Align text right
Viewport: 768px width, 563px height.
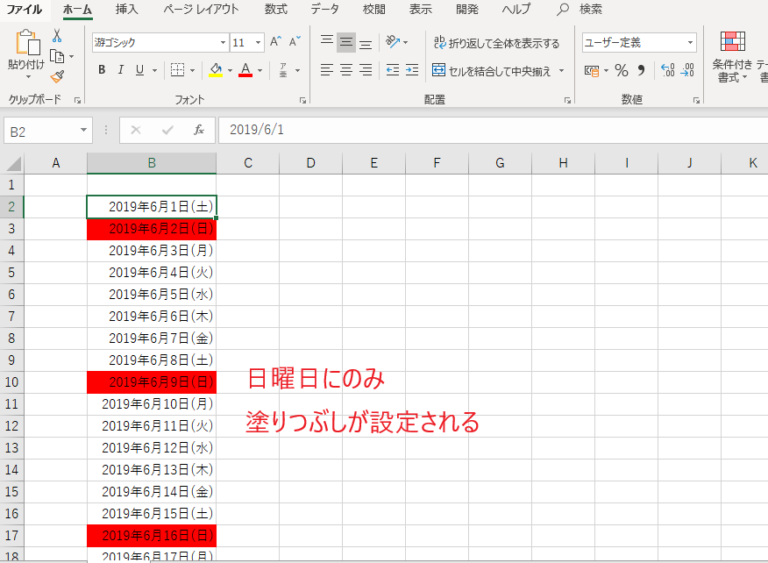click(x=365, y=70)
